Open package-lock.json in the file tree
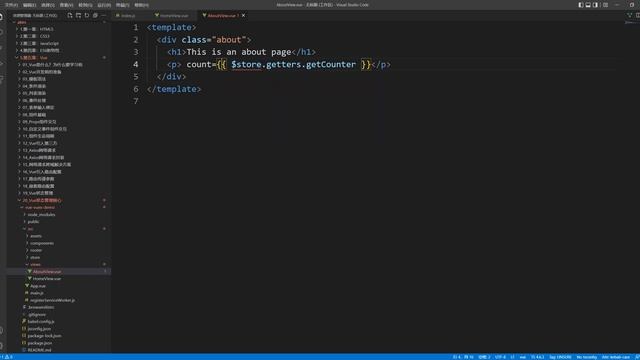The image size is (640, 360). coord(58,336)
